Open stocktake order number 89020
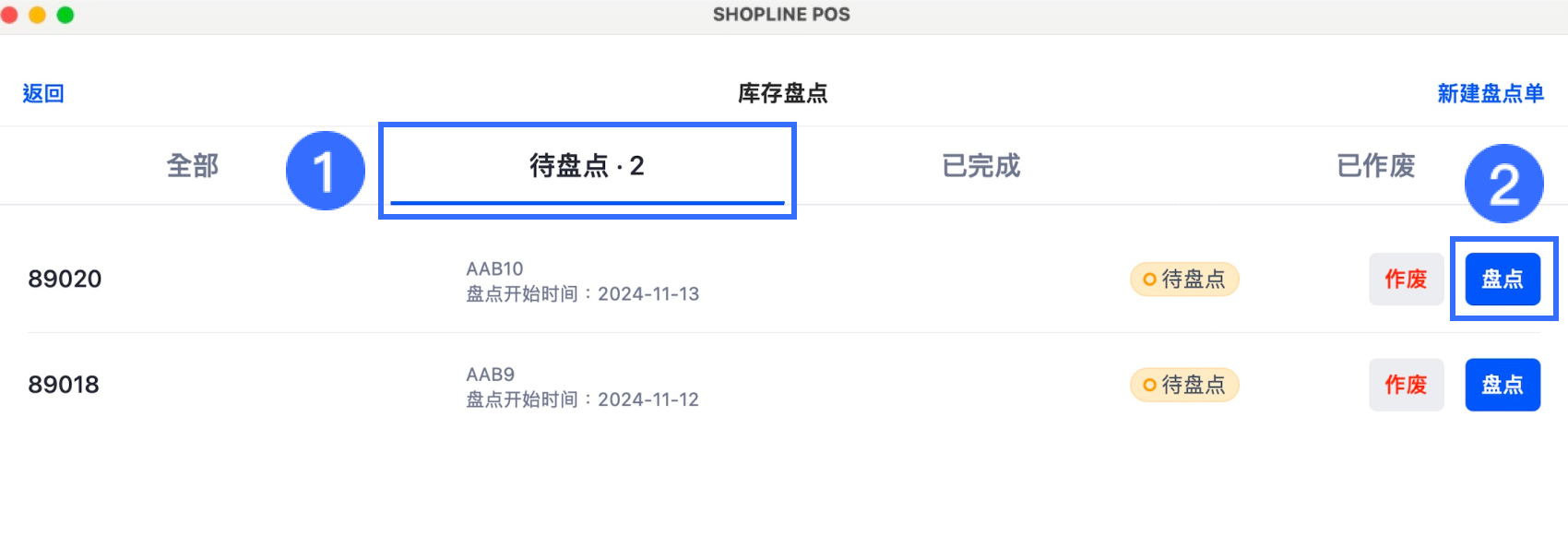1568x560 pixels. [x=65, y=279]
